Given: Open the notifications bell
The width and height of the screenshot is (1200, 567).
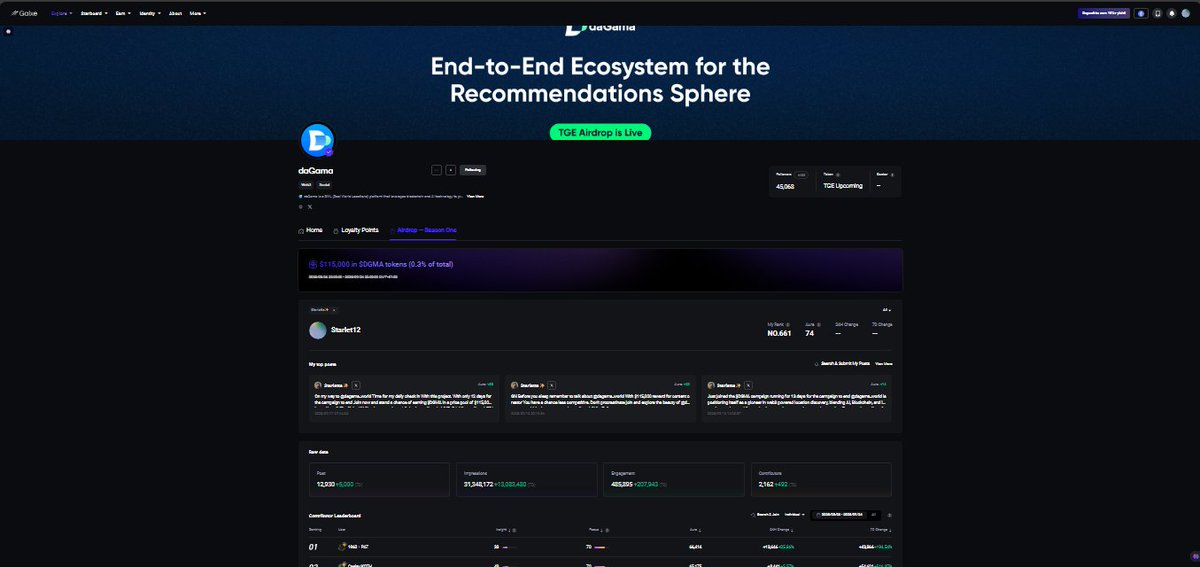Looking at the screenshot, I should pyautogui.click(x=1171, y=14).
